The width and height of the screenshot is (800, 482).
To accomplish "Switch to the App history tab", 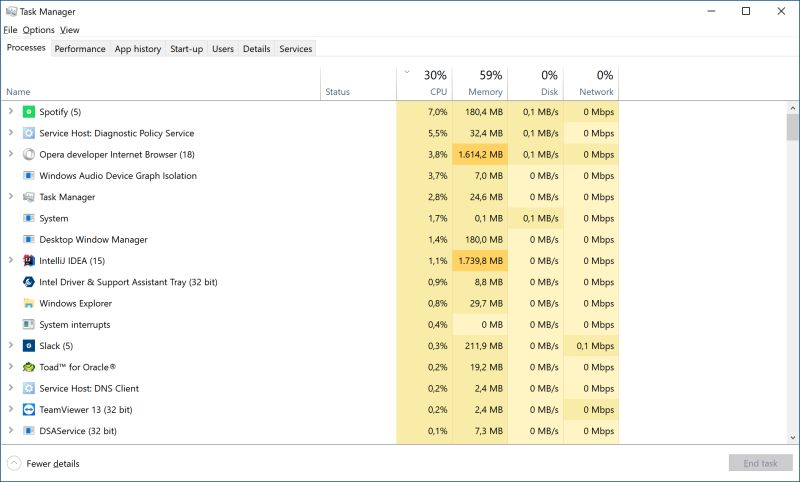I will coord(138,49).
